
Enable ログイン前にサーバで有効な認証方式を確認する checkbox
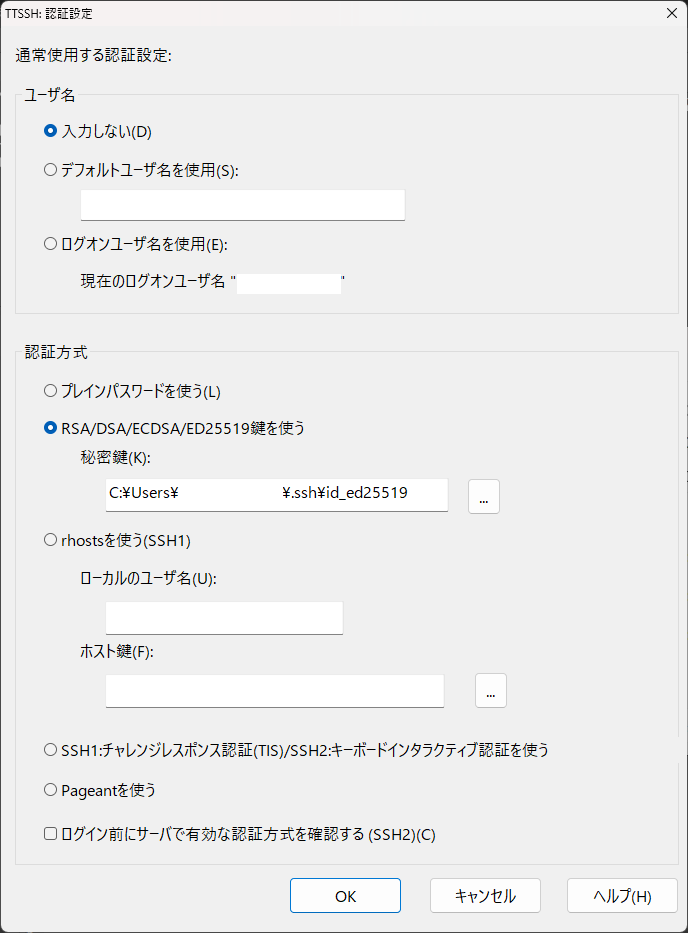(x=51, y=833)
